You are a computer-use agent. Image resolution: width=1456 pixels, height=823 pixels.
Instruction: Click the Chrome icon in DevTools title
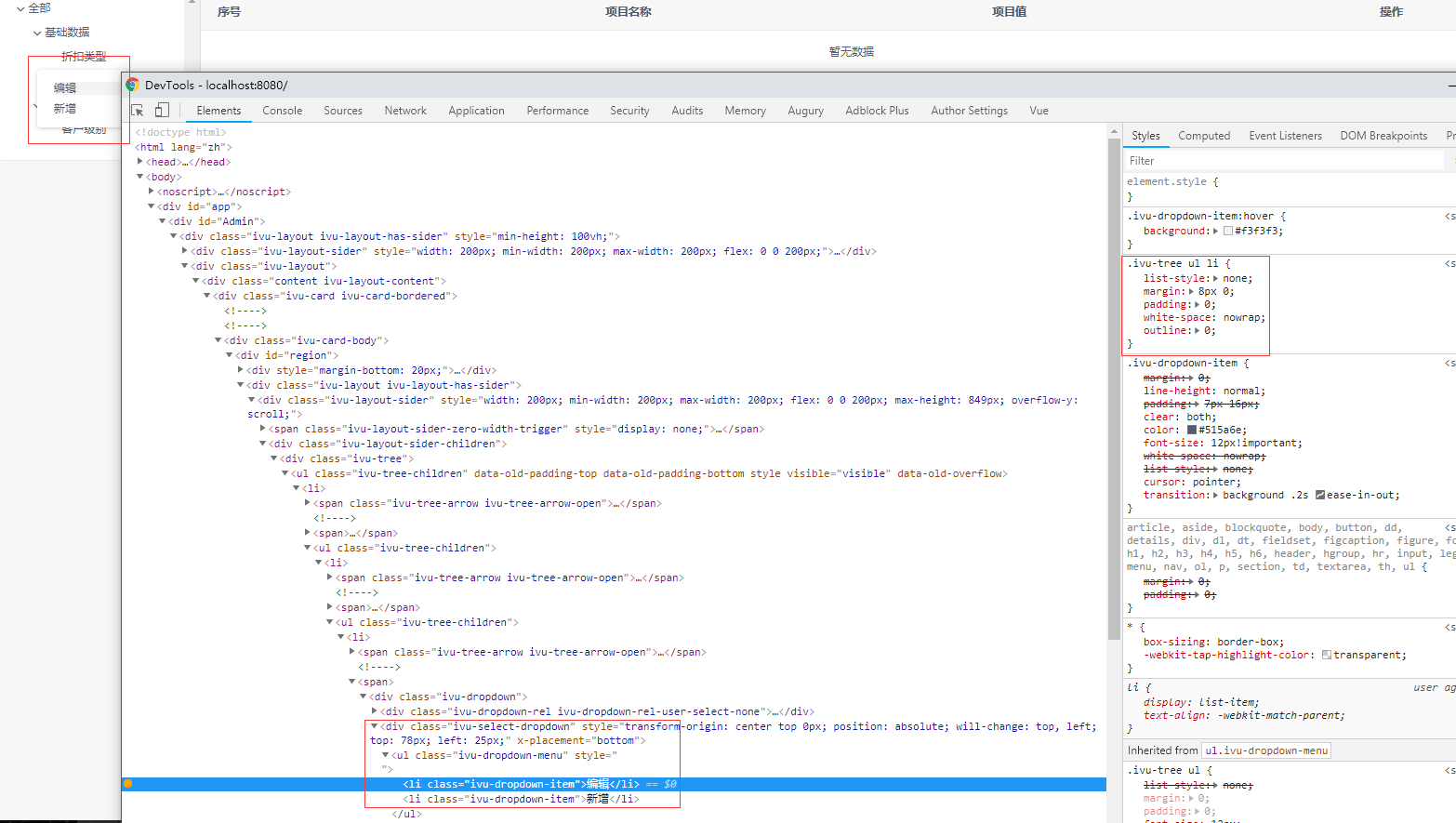(133, 85)
